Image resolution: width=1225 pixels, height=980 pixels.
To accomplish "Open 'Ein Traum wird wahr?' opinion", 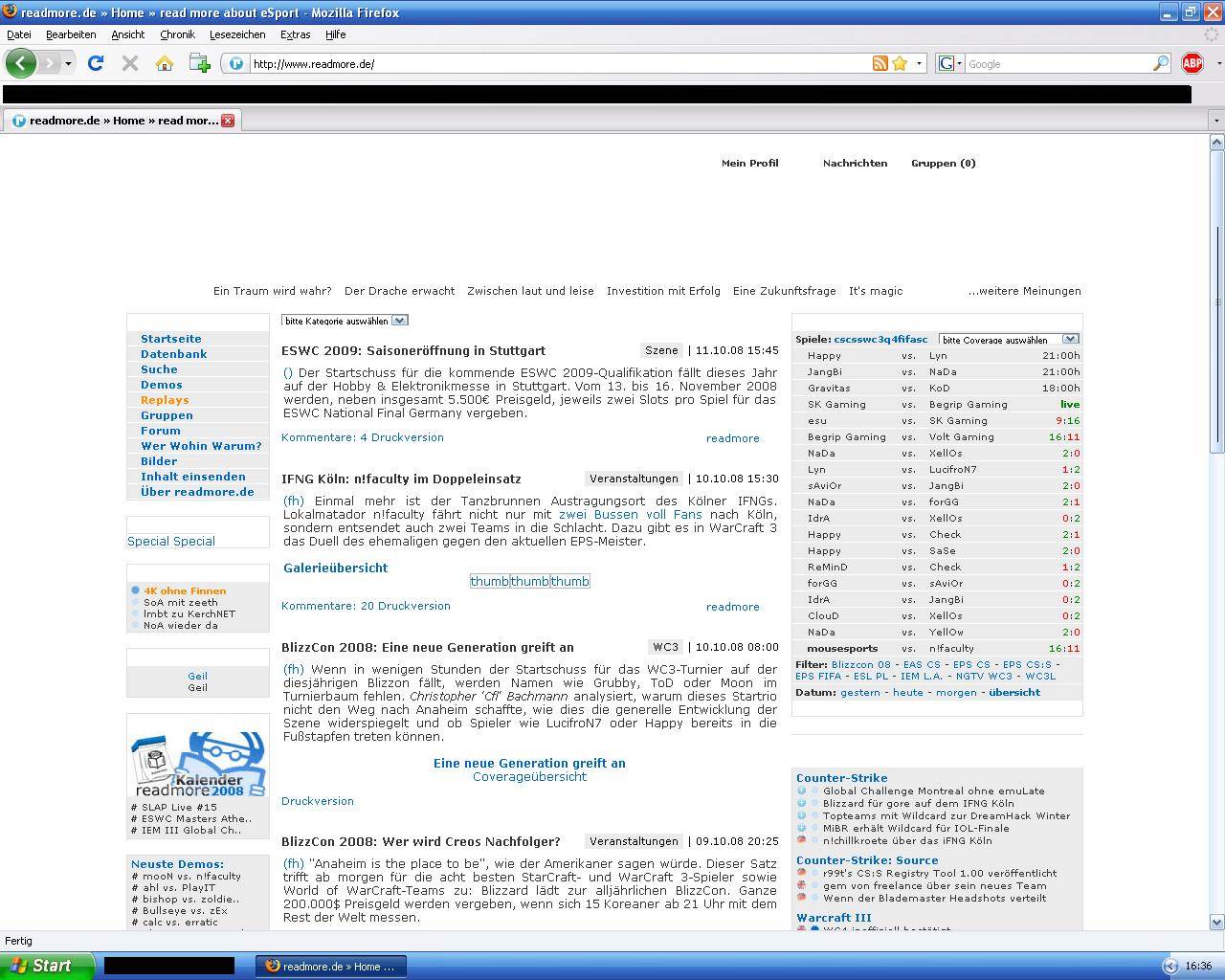I will 272,291.
